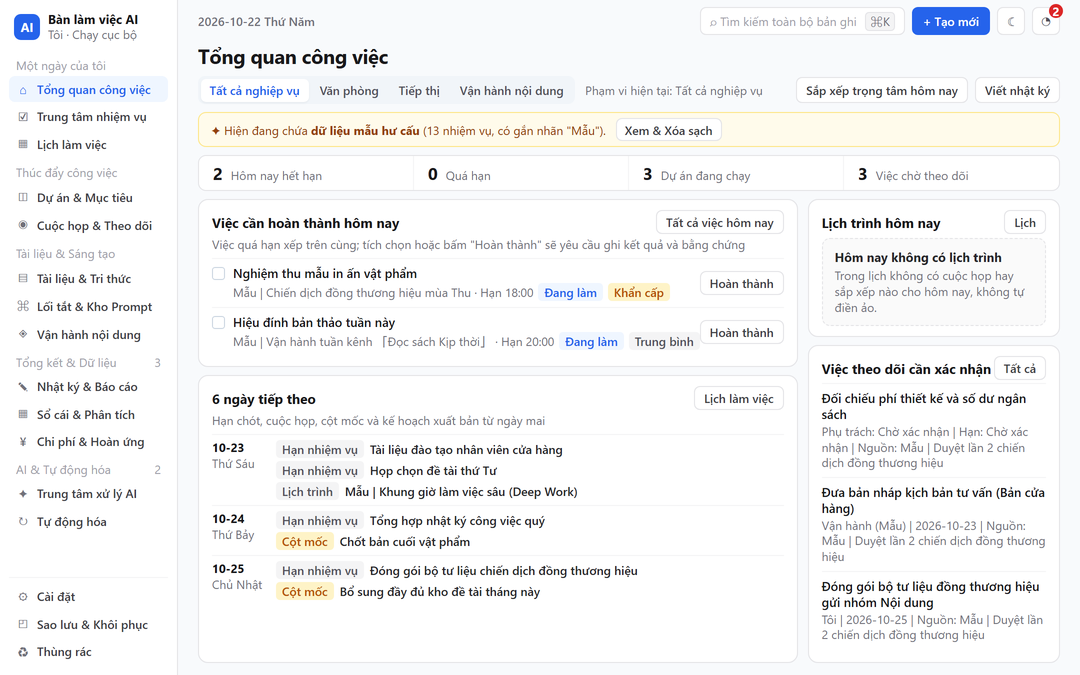1080x675 pixels.
Task: Click Hoàn thành for Hiệu đính bản thảo task
Action: click(741, 333)
